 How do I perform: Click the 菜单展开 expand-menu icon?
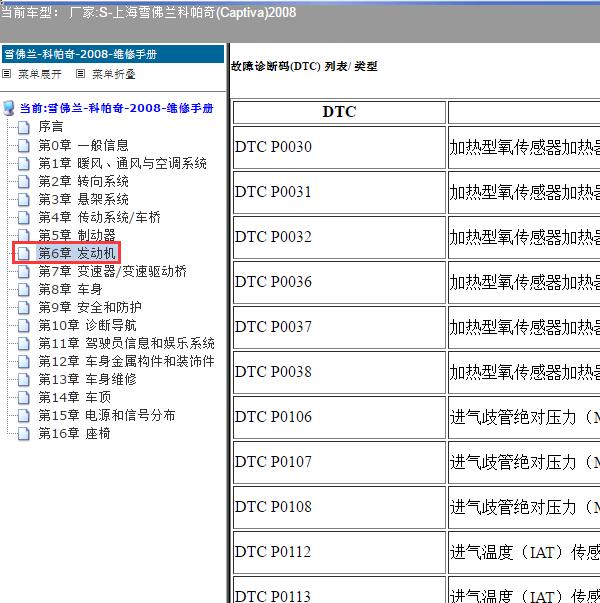(7, 73)
